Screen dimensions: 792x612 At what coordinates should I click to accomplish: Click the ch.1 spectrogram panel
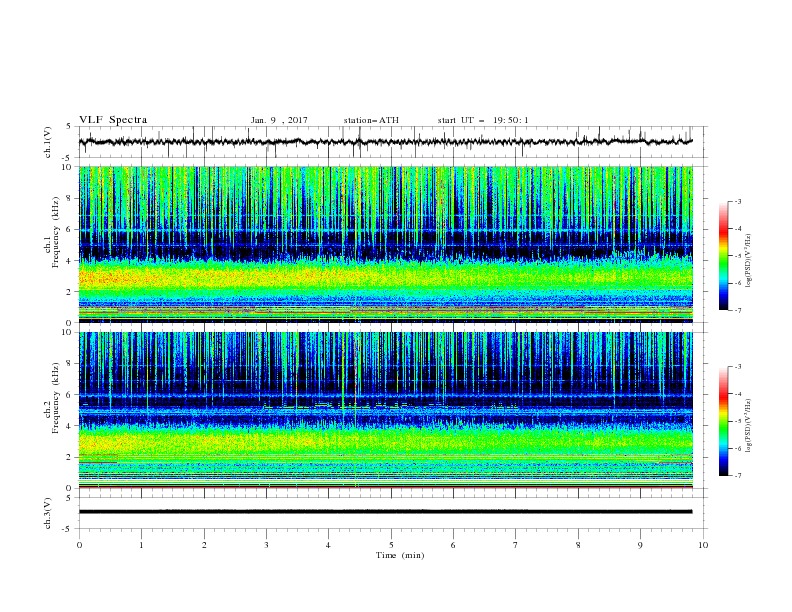click(385, 244)
